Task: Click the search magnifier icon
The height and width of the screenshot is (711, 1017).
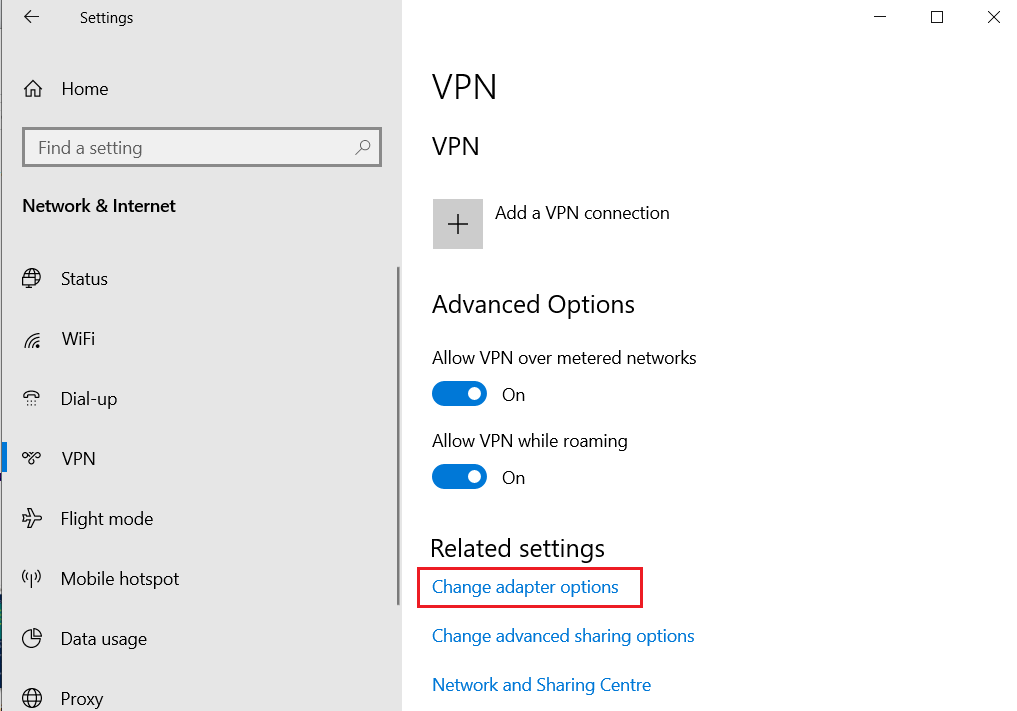Action: point(362,147)
